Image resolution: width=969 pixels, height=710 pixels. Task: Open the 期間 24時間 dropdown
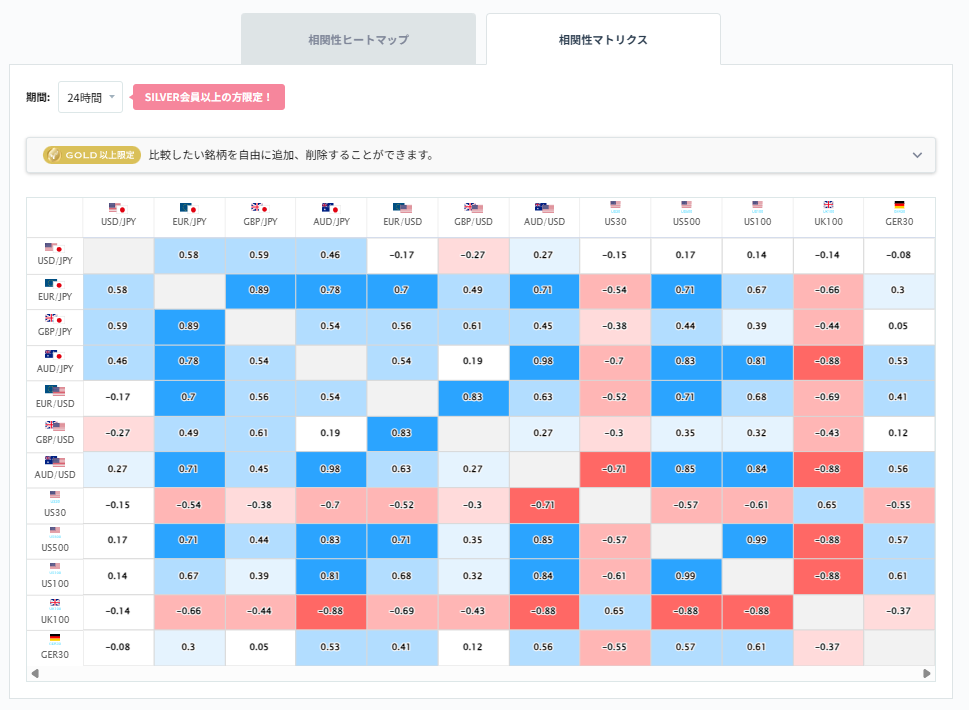pos(90,96)
